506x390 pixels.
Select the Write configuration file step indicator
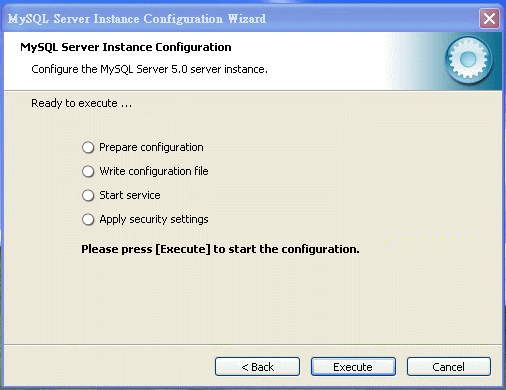click(x=88, y=171)
